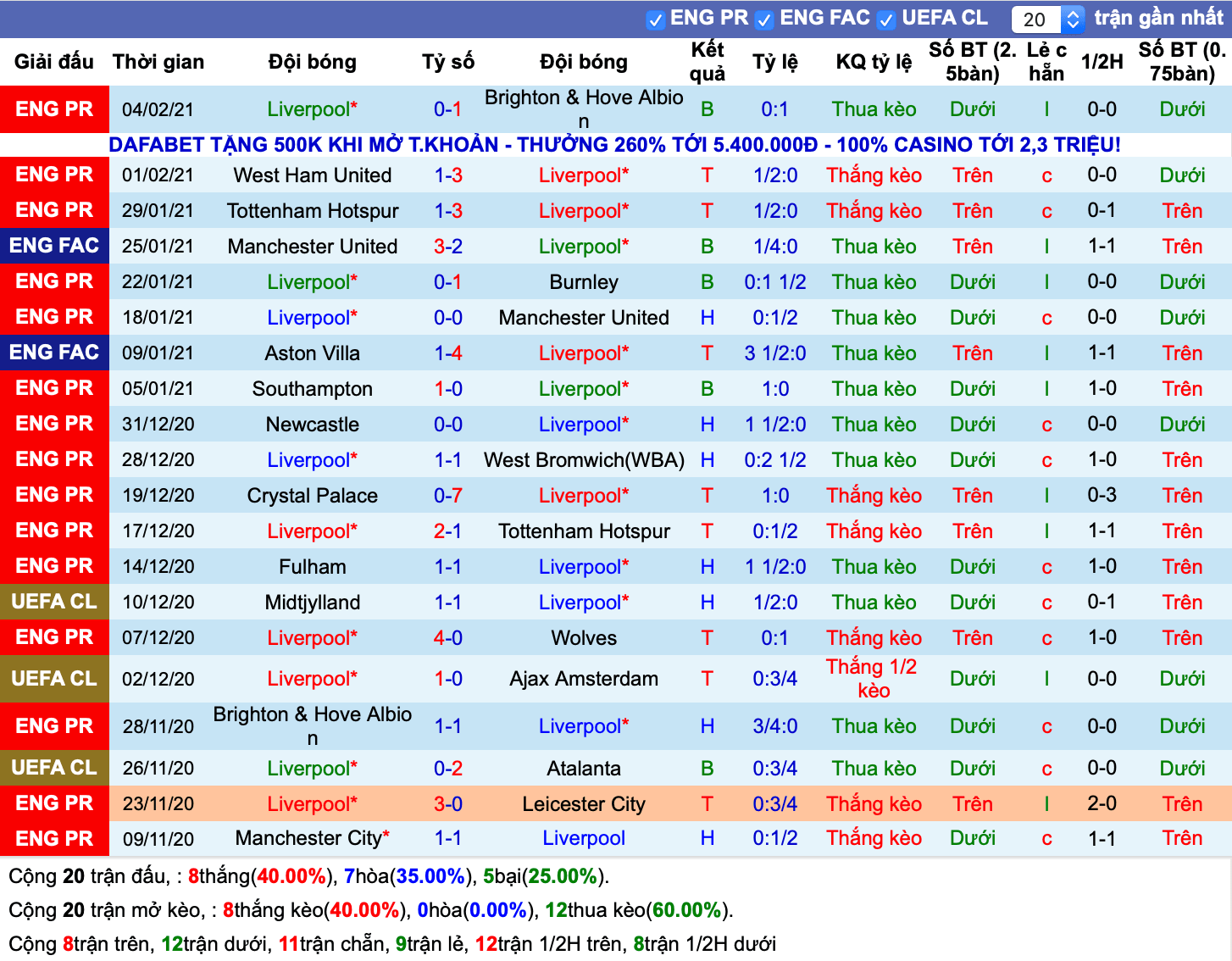
Task: Click the ENG PR label on 22/01/21 row
Action: pos(54,281)
